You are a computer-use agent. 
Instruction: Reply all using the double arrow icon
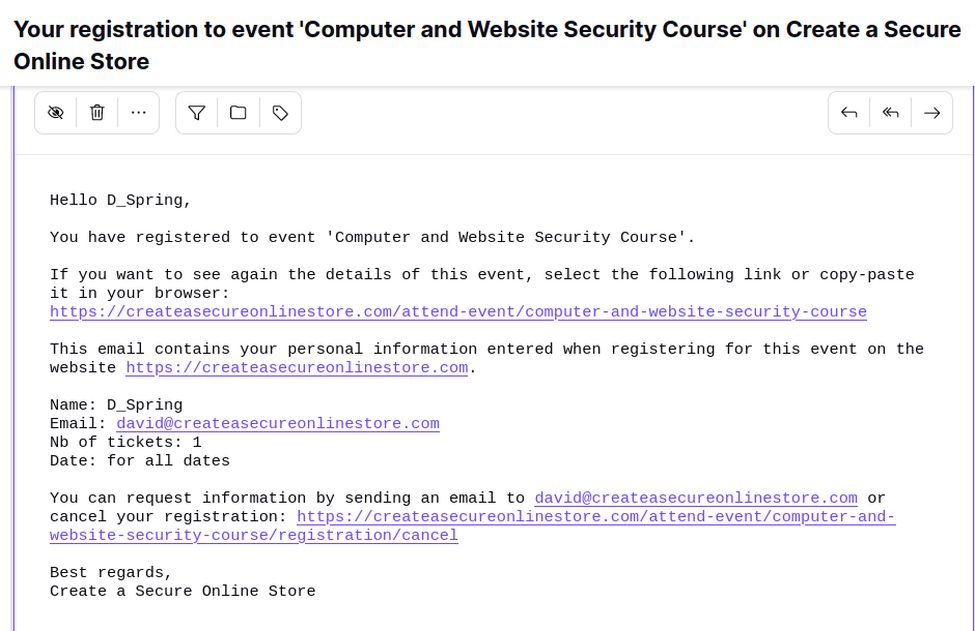[890, 113]
